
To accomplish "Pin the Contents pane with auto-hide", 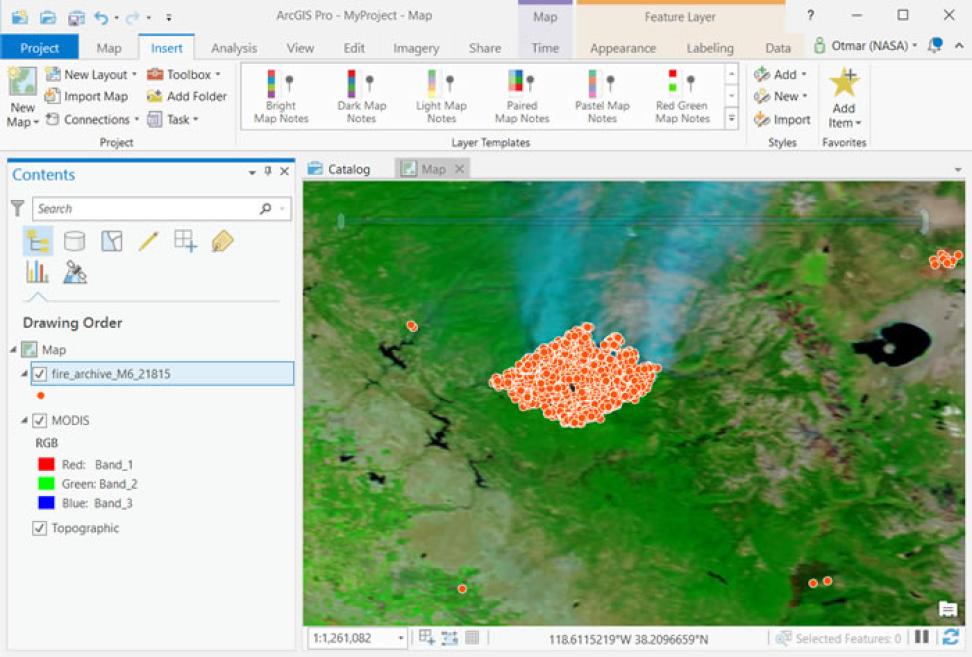I will (268, 171).
